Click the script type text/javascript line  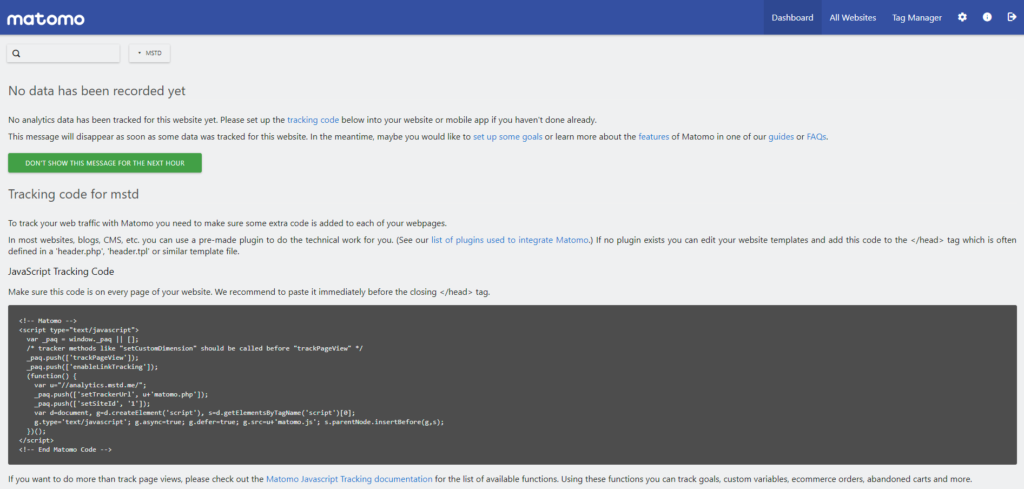[79, 330]
